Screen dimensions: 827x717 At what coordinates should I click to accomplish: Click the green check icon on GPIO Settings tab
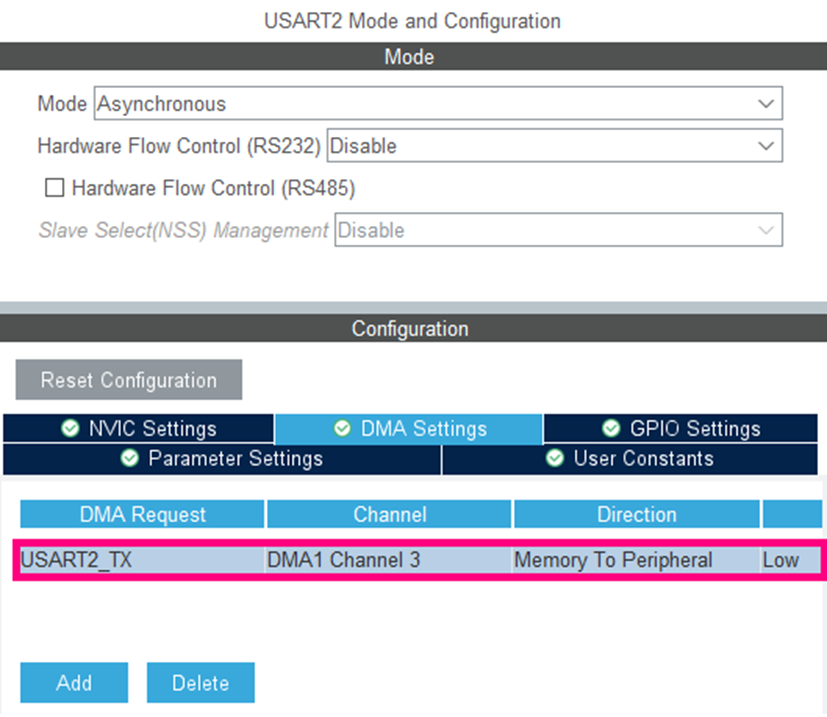(611, 428)
